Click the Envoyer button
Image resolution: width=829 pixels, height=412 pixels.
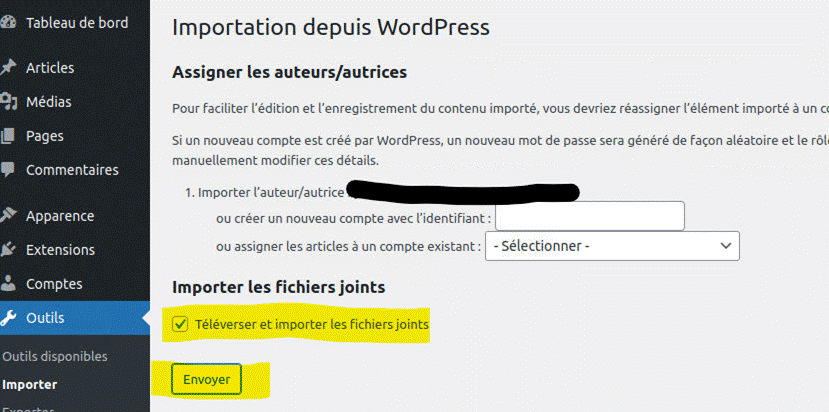click(x=206, y=380)
